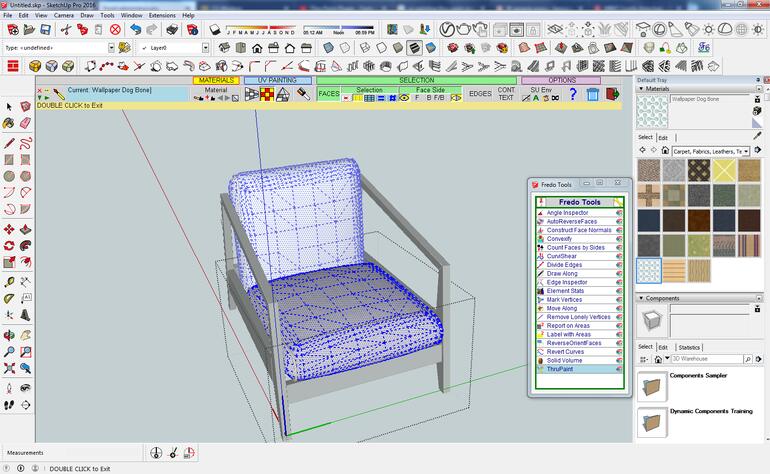The height and width of the screenshot is (474, 770).
Task: Click the shadow time-of-day slider
Action: click(338, 29)
